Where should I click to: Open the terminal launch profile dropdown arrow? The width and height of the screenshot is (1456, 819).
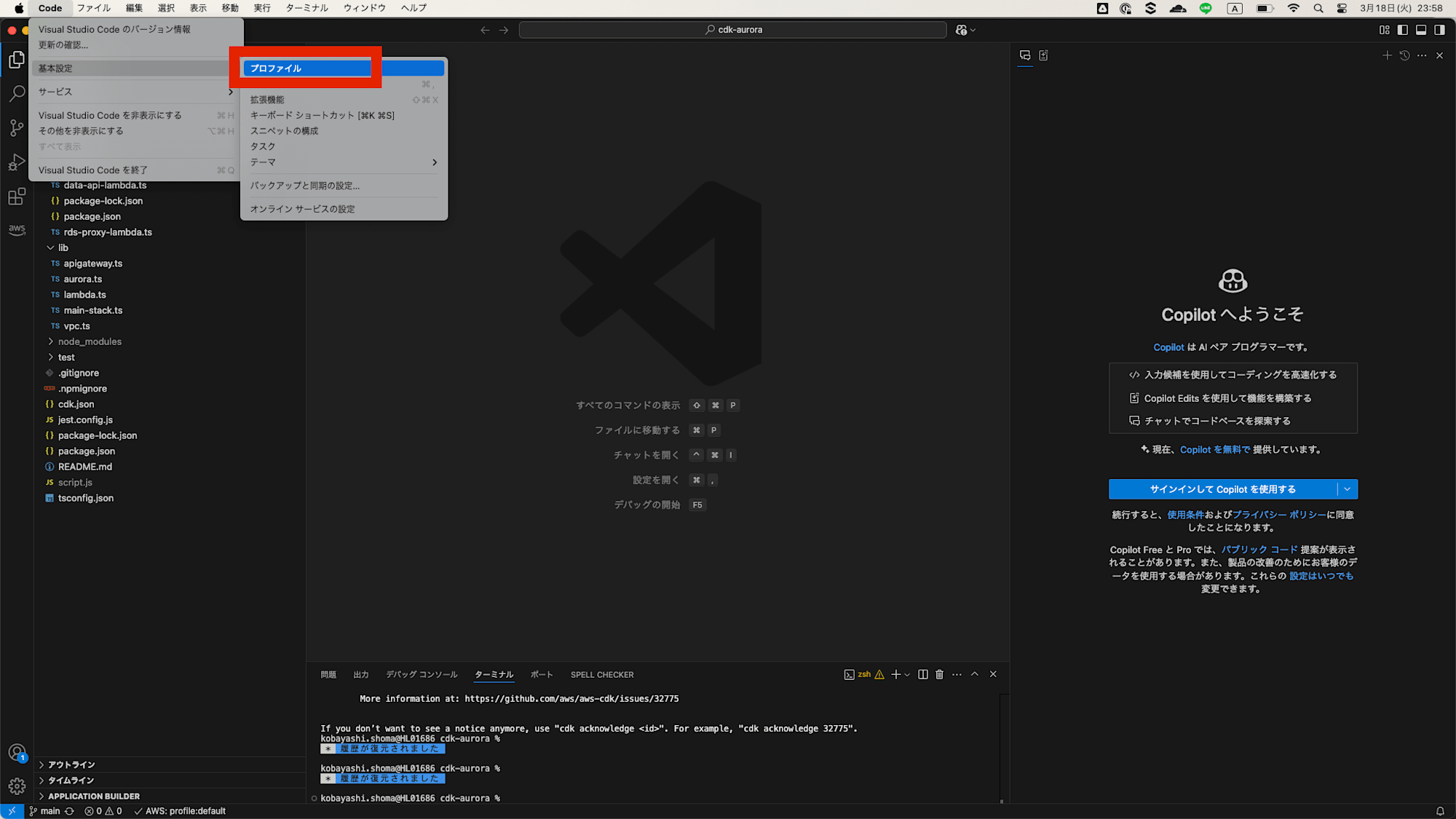907,675
